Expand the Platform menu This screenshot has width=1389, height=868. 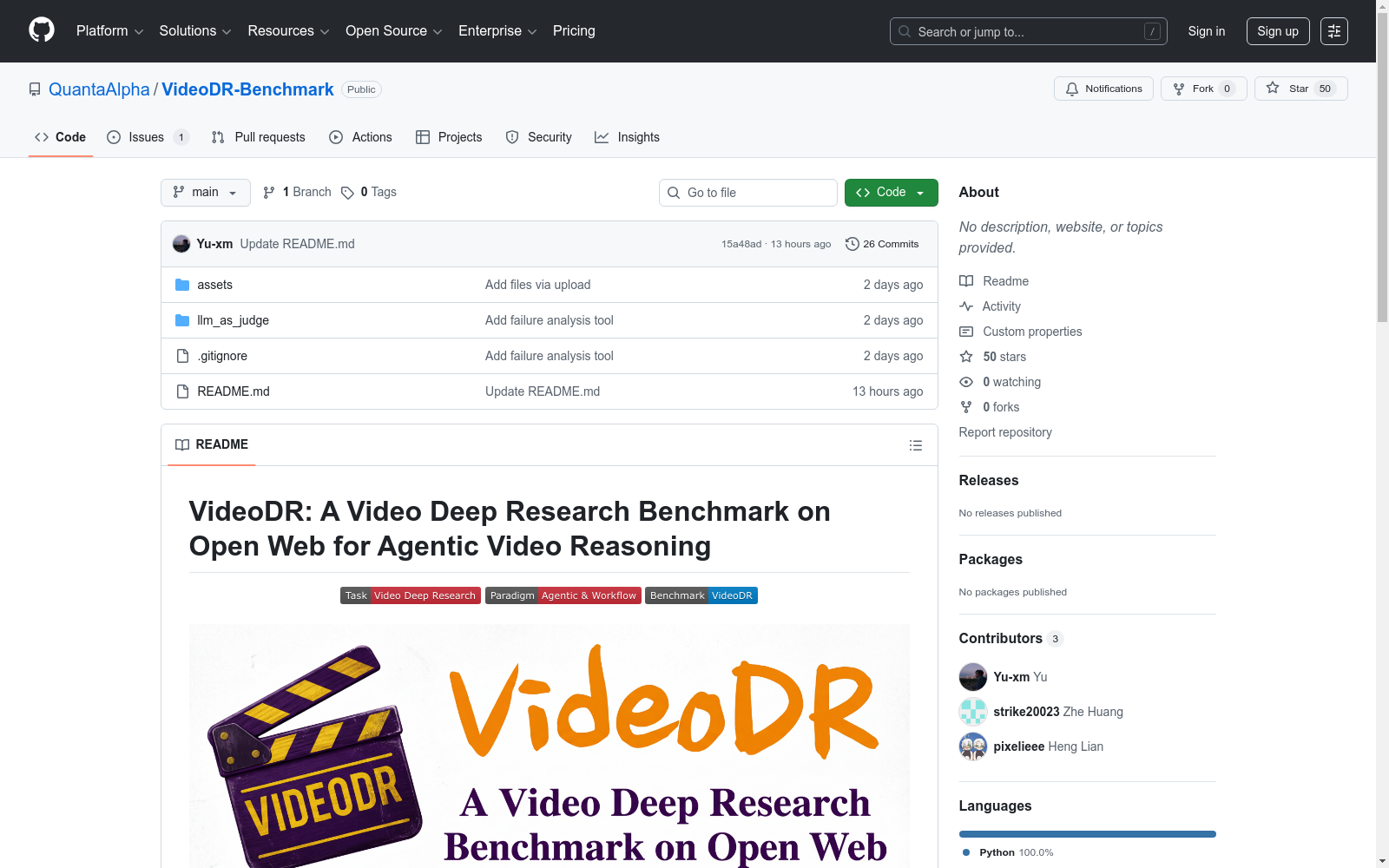coord(110,31)
